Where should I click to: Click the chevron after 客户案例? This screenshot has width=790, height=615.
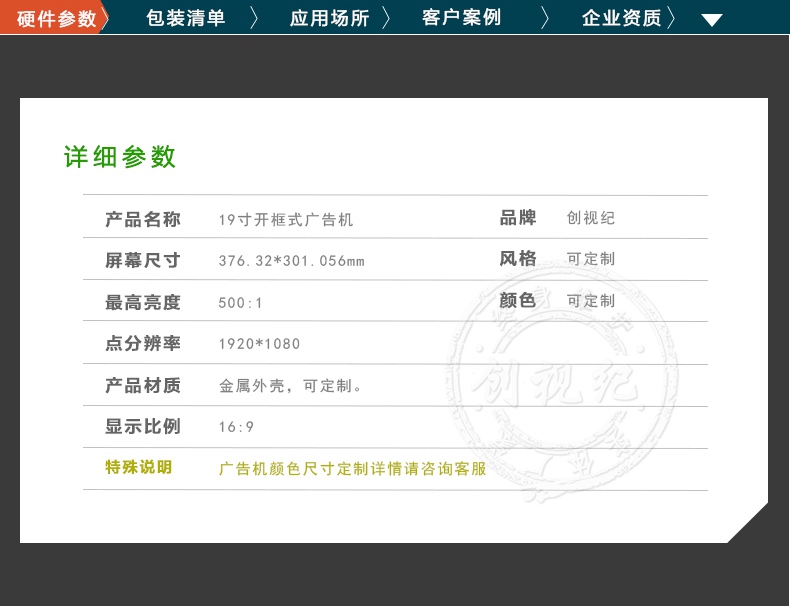(x=545, y=18)
